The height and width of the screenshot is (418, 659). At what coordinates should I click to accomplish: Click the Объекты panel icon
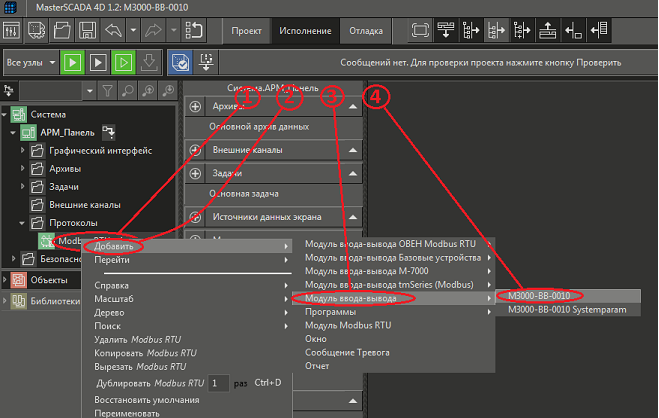tap(17, 280)
